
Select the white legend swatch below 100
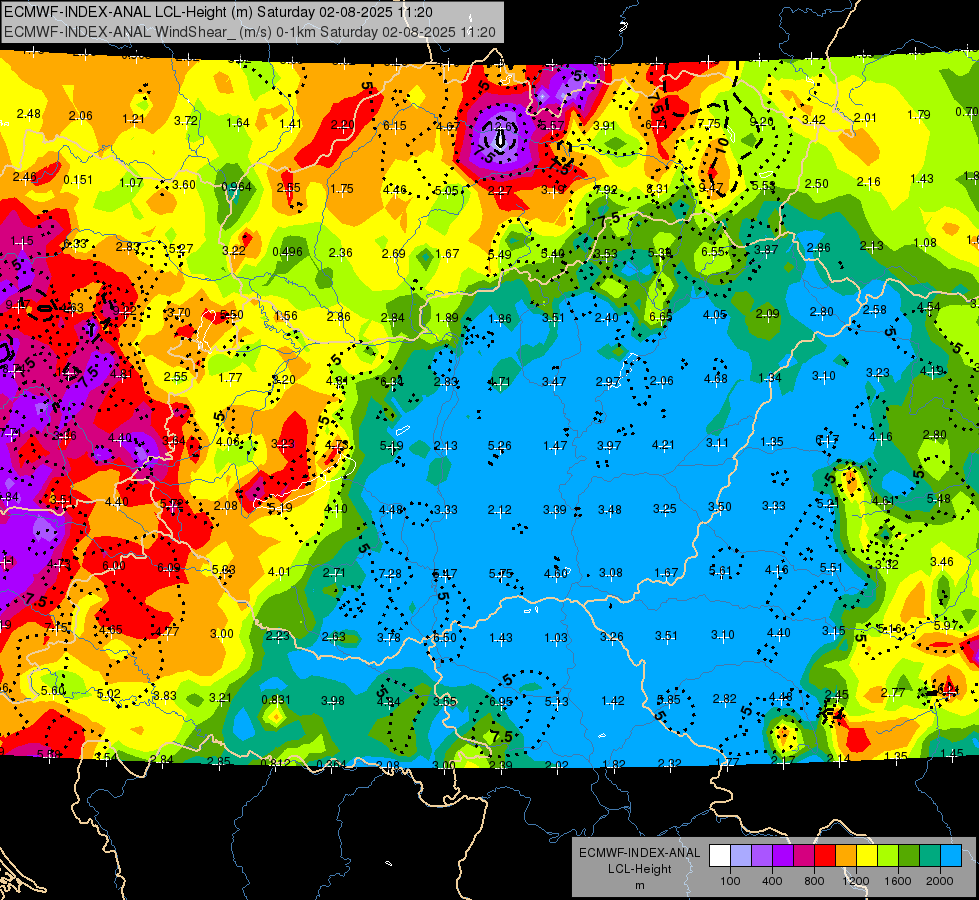point(720,856)
